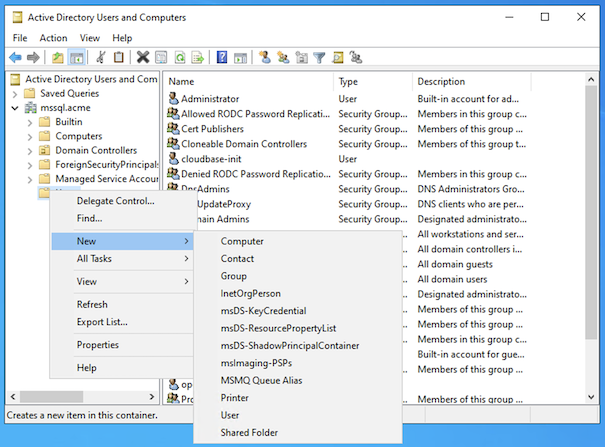This screenshot has width=605, height=447.
Task: Open the Action menu
Action: click(53, 38)
